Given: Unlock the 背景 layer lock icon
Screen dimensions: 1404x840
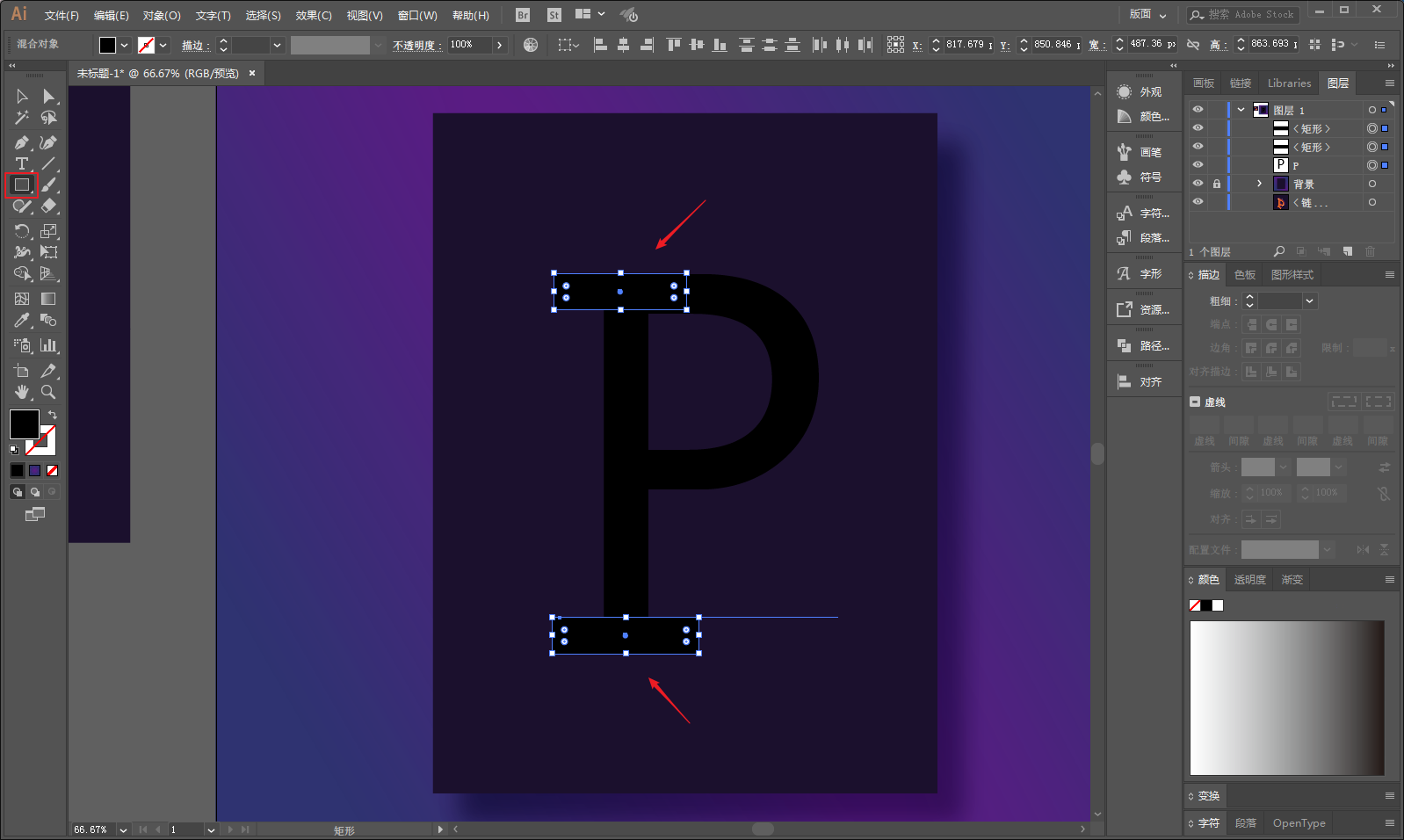Looking at the screenshot, I should tap(1217, 184).
